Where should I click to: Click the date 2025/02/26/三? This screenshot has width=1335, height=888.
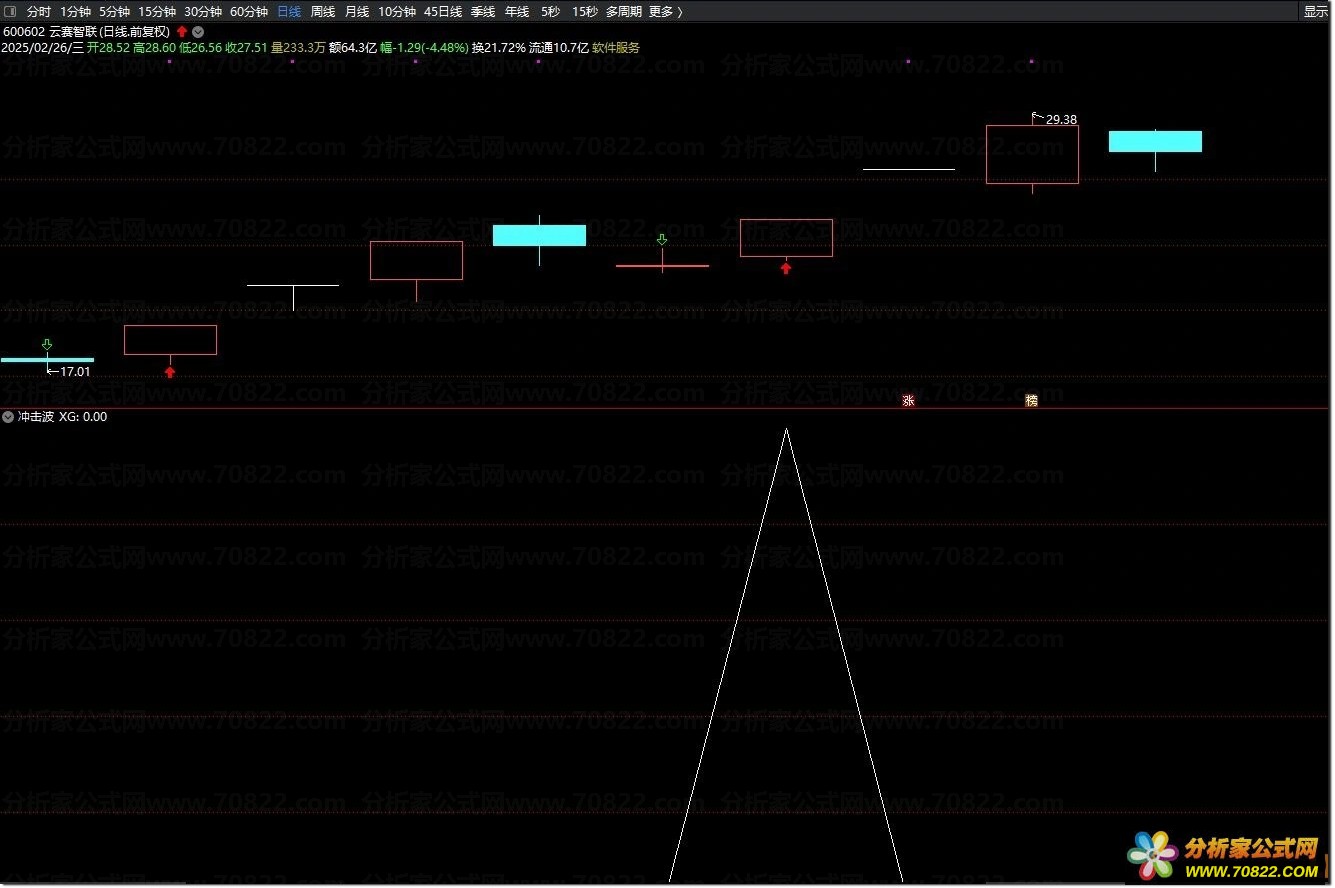[43, 47]
